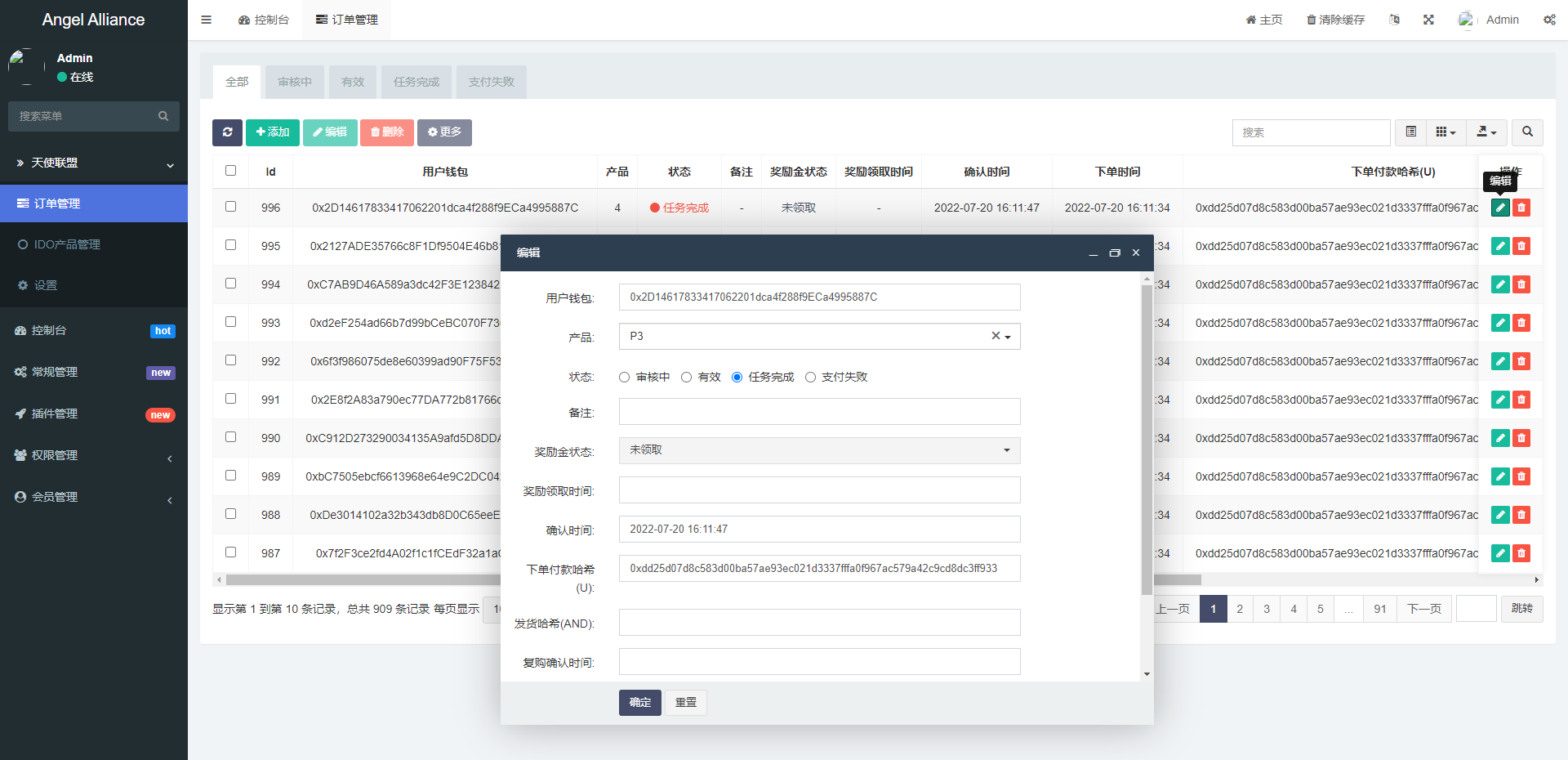Click the 确定 confirm button

click(x=639, y=703)
